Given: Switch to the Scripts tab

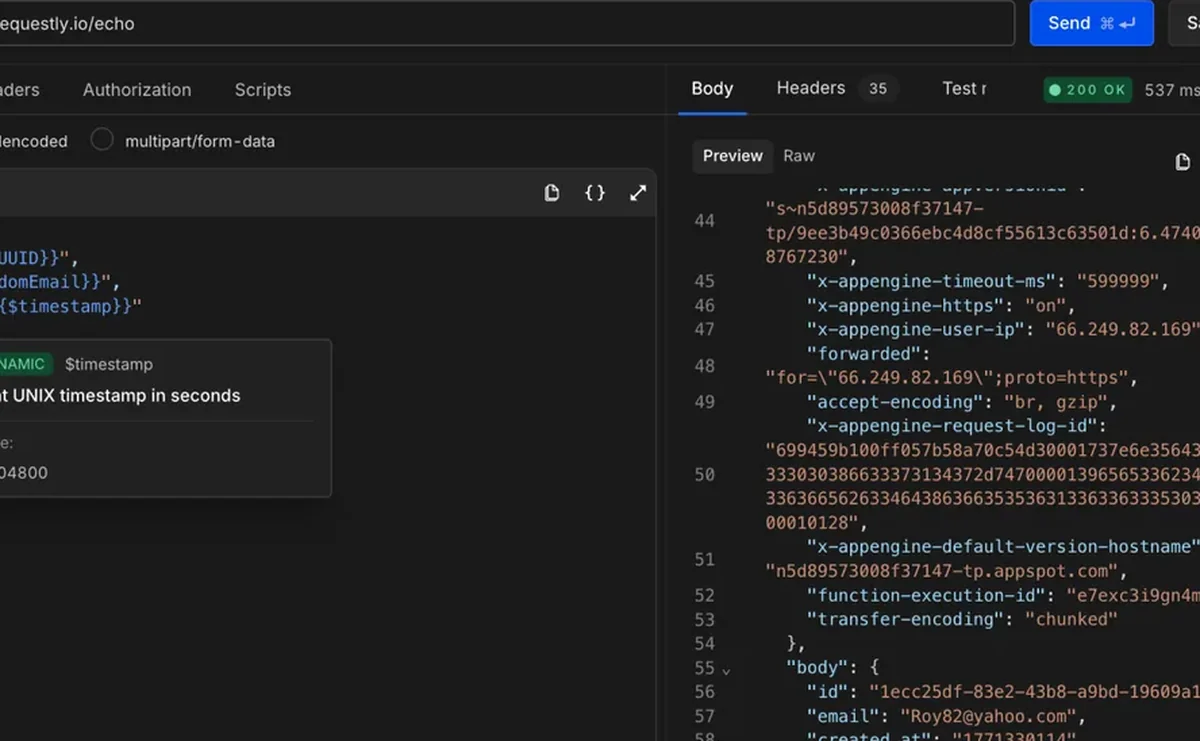Looking at the screenshot, I should [x=262, y=89].
